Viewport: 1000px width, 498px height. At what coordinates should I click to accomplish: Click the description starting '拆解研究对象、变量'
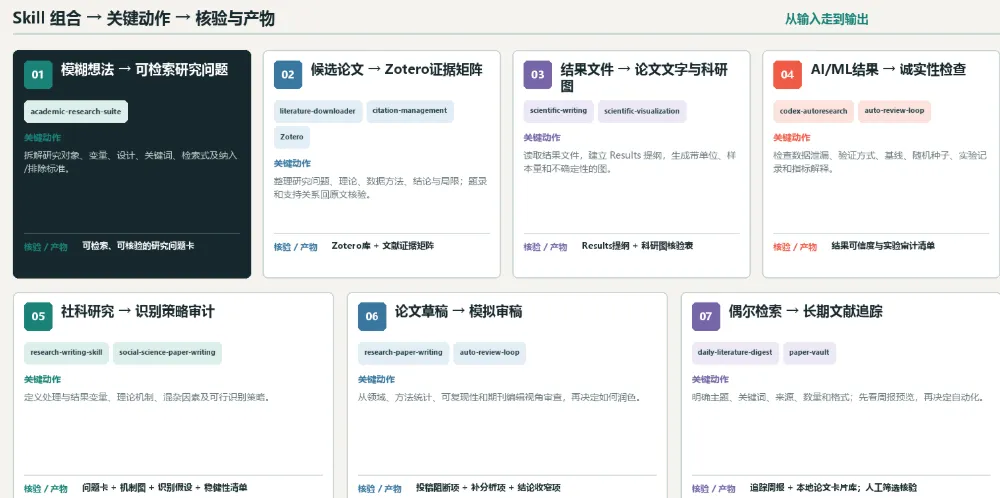tap(131, 162)
